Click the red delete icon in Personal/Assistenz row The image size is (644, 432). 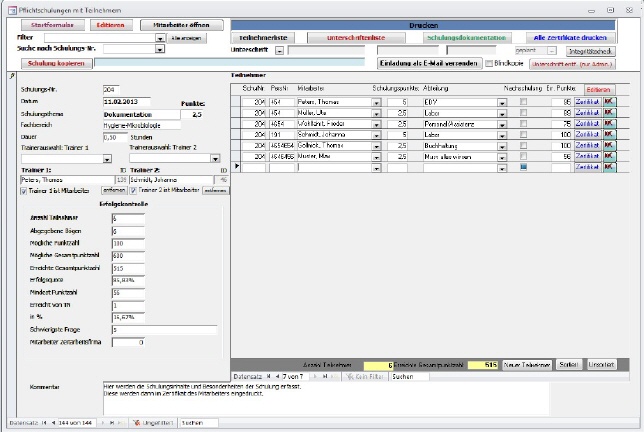(609, 124)
